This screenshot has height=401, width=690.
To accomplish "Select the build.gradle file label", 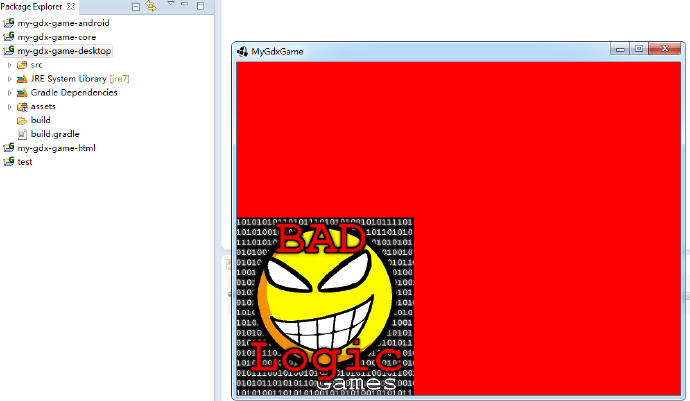I will [55, 134].
